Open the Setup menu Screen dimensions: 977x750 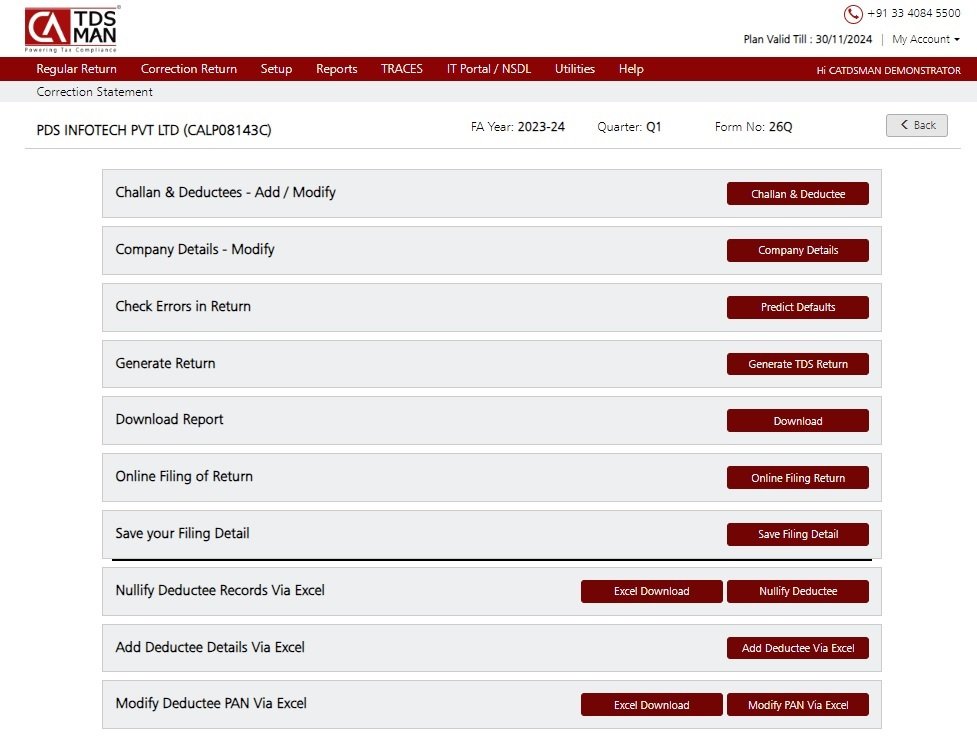[x=276, y=69]
